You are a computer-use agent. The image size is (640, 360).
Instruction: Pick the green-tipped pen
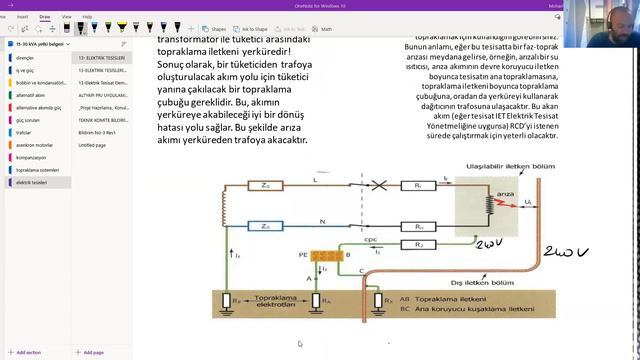[x=108, y=28]
